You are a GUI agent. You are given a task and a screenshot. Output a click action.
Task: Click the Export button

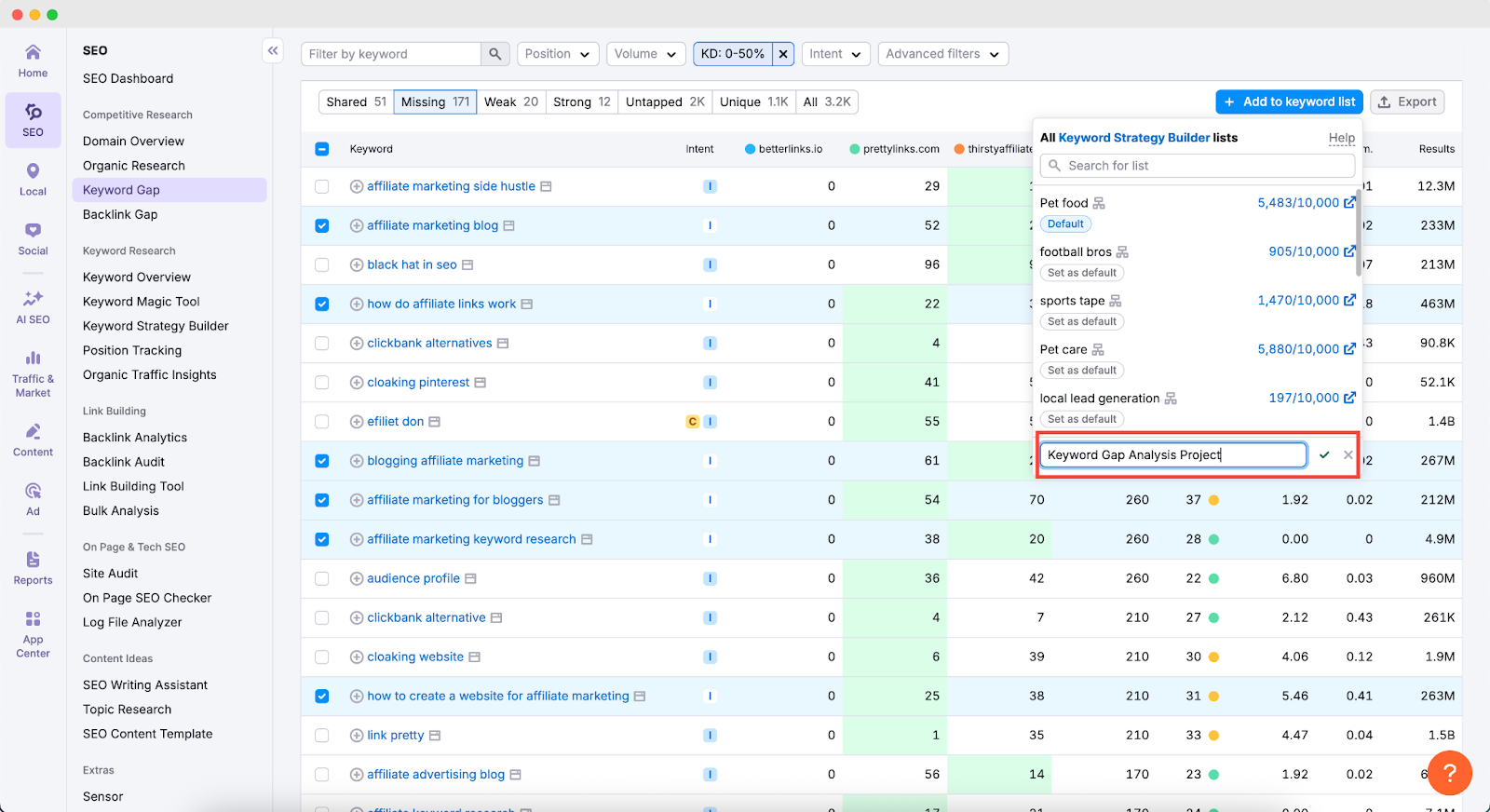1406,102
